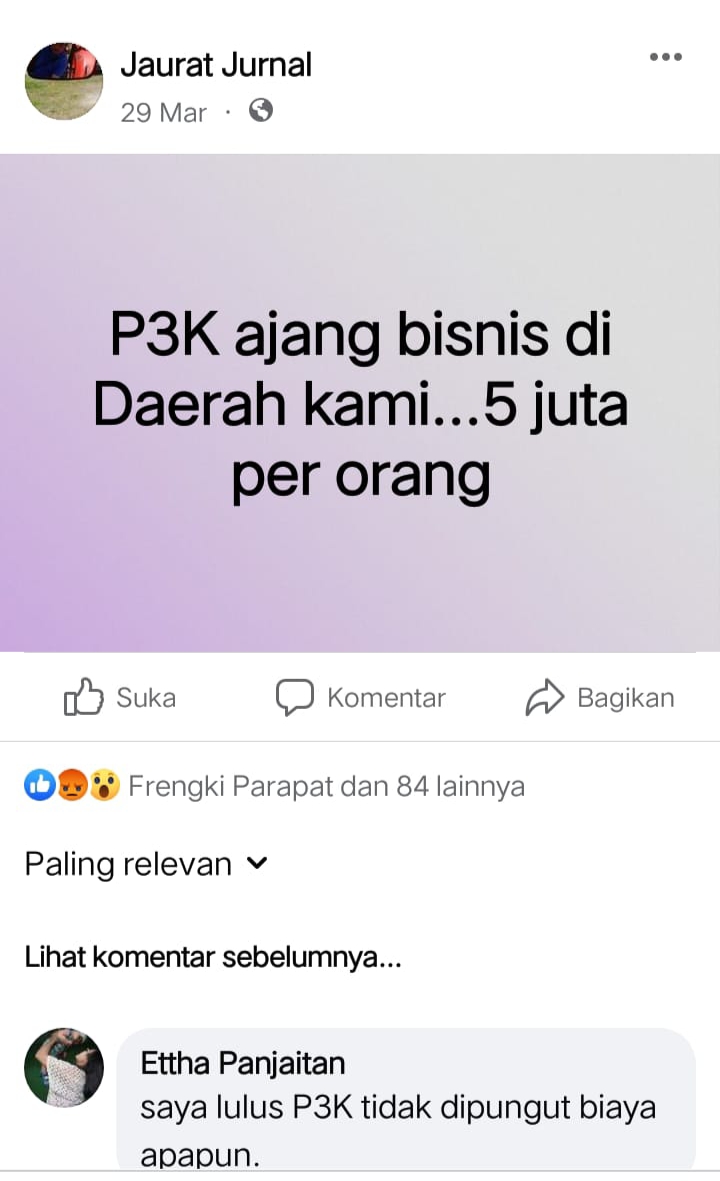Click the Bagikan share arrow icon

coord(545,697)
